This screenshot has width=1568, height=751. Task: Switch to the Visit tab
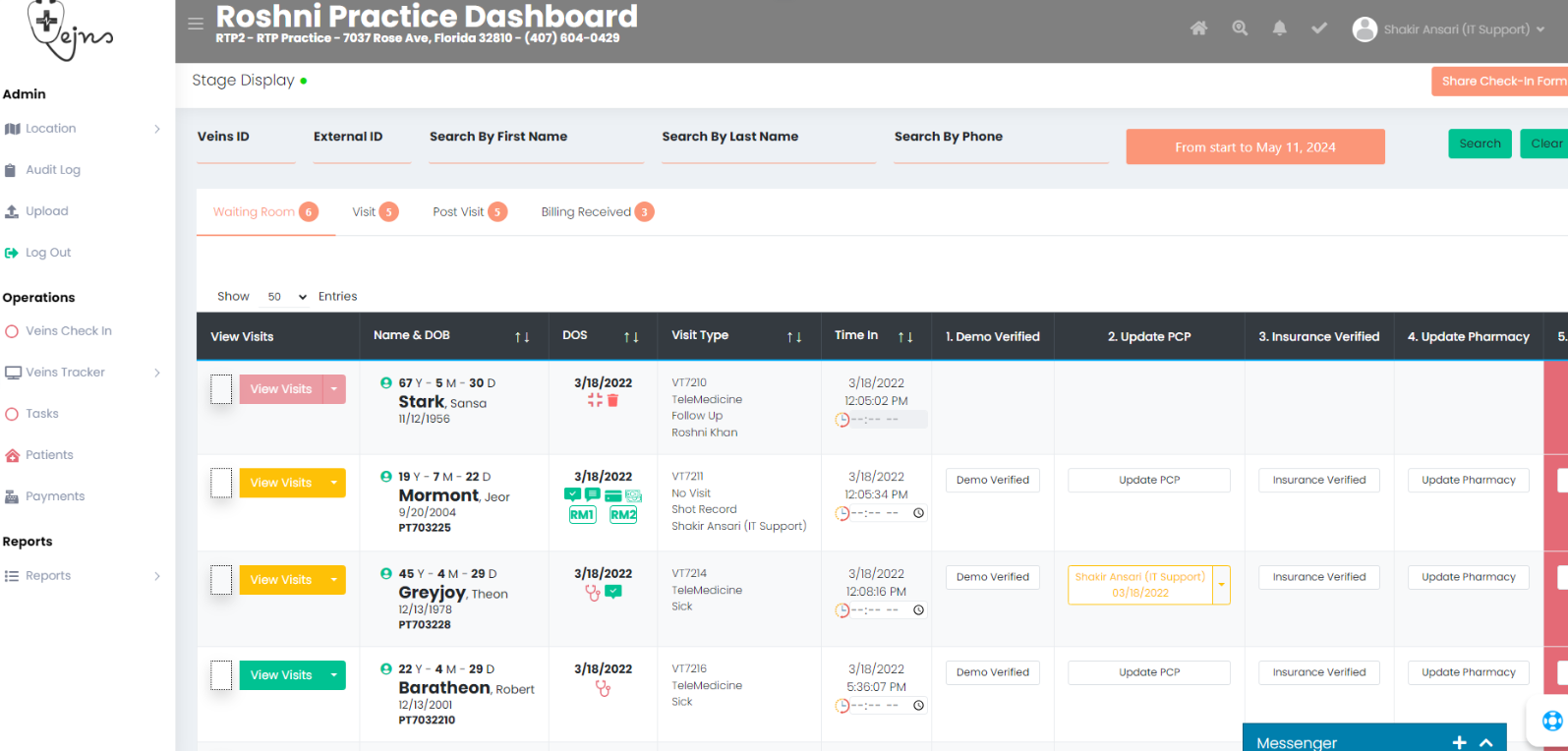(x=375, y=212)
